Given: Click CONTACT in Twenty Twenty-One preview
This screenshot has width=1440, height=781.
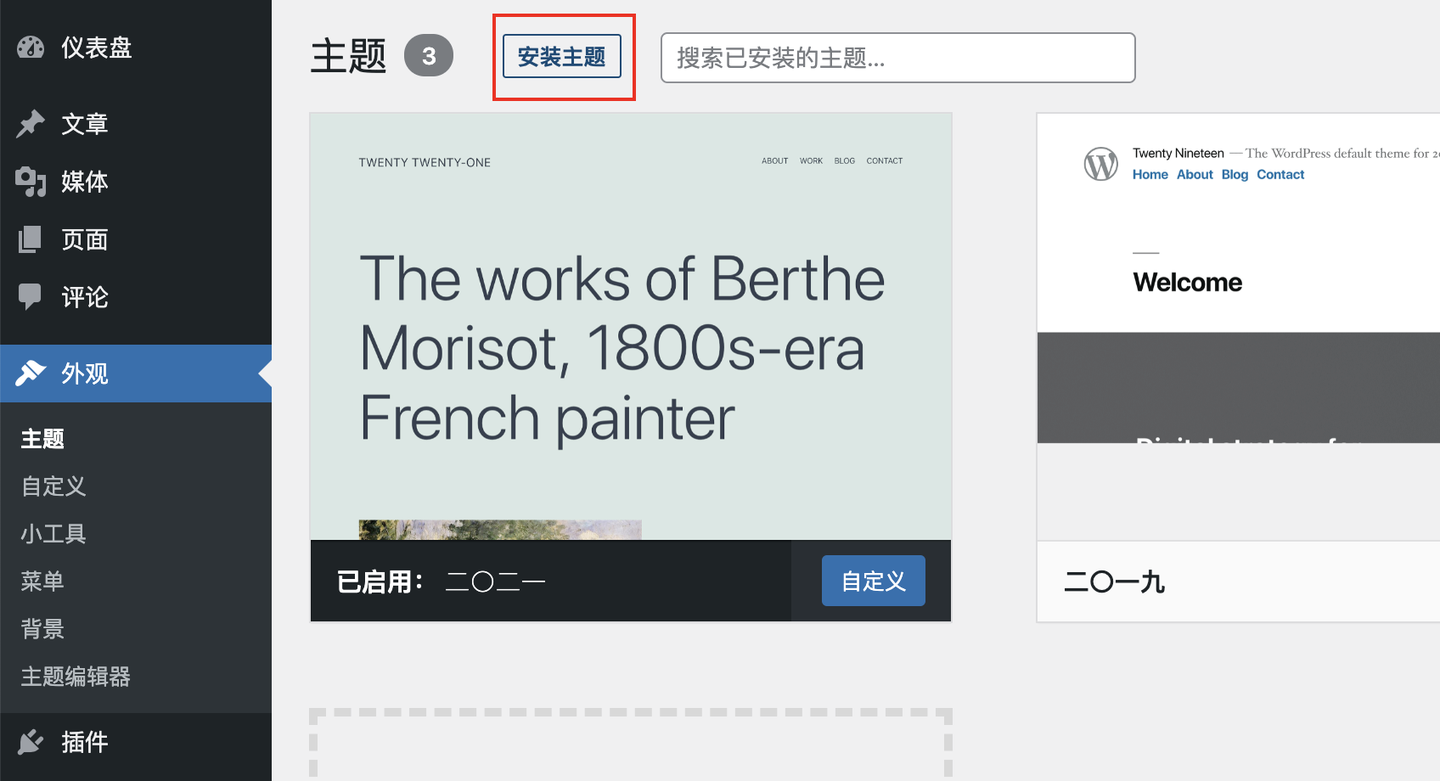Looking at the screenshot, I should (885, 161).
